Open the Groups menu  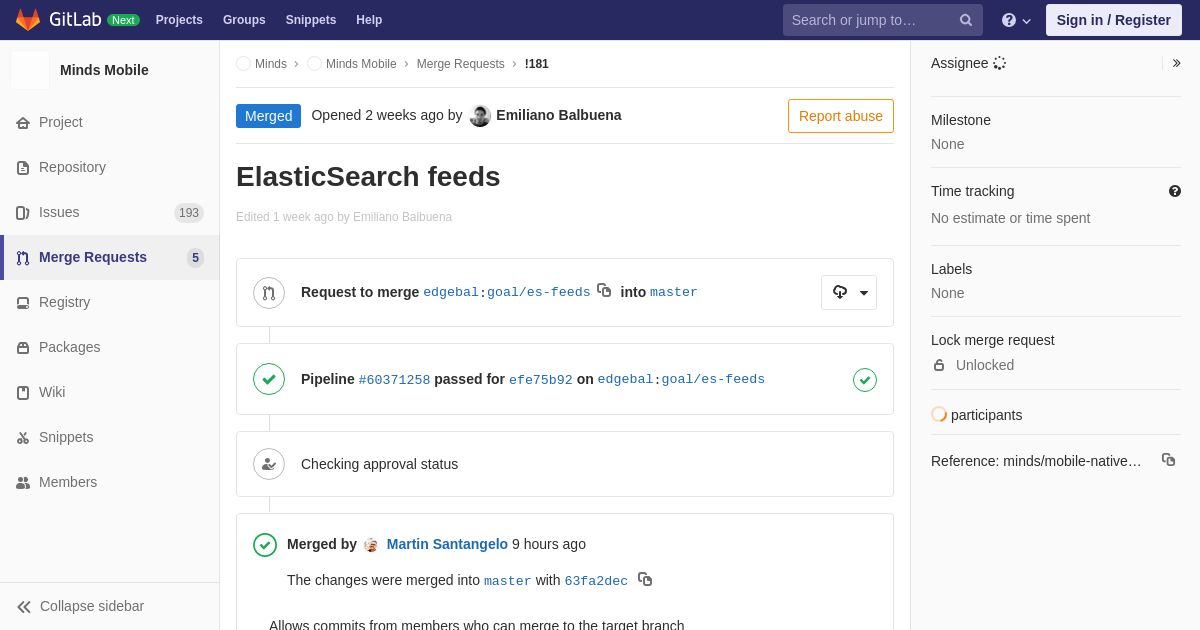(x=244, y=20)
